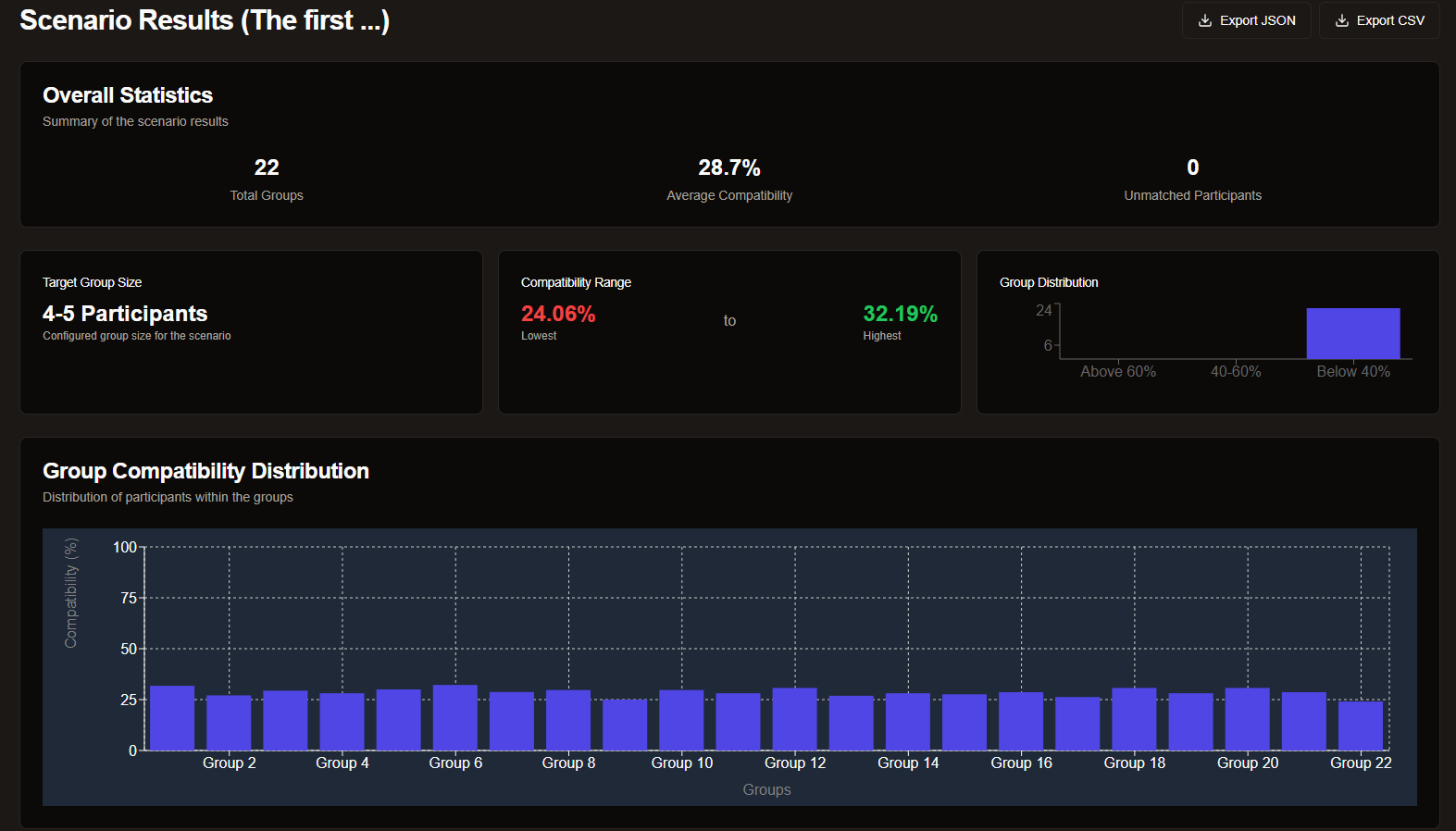The width and height of the screenshot is (1456, 831).
Task: Click the Group 20 axis label
Action: [x=1248, y=763]
